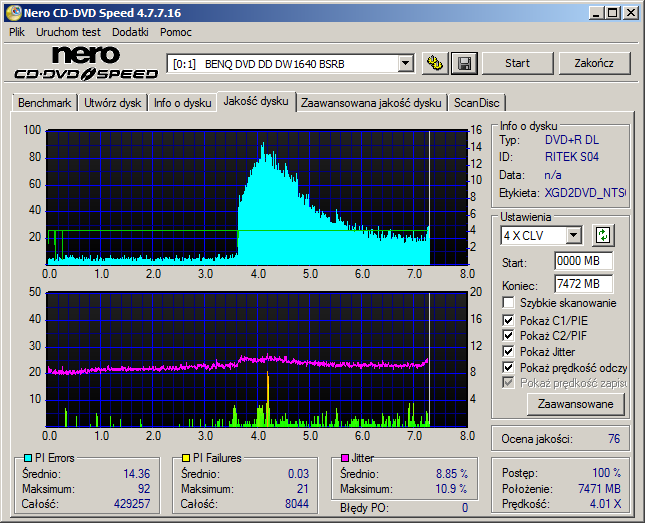Click the magenta Jitter legend swatch
This screenshot has width=645, height=523.
(x=345, y=458)
